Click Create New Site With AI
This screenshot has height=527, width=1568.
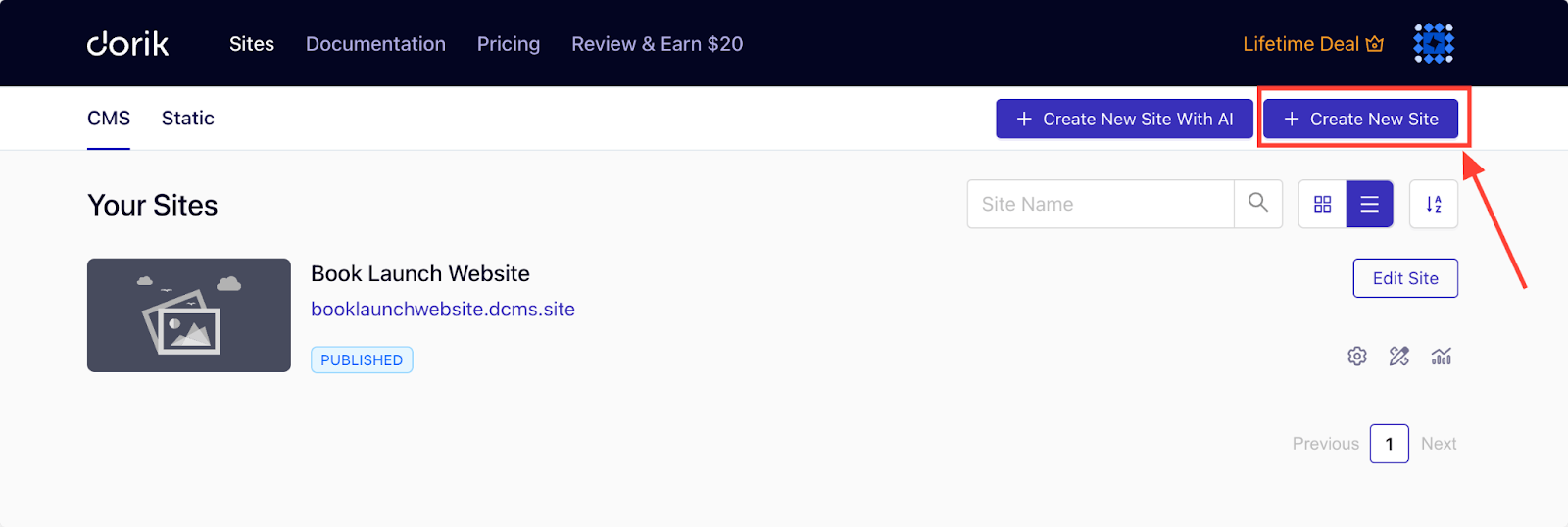tap(1124, 119)
